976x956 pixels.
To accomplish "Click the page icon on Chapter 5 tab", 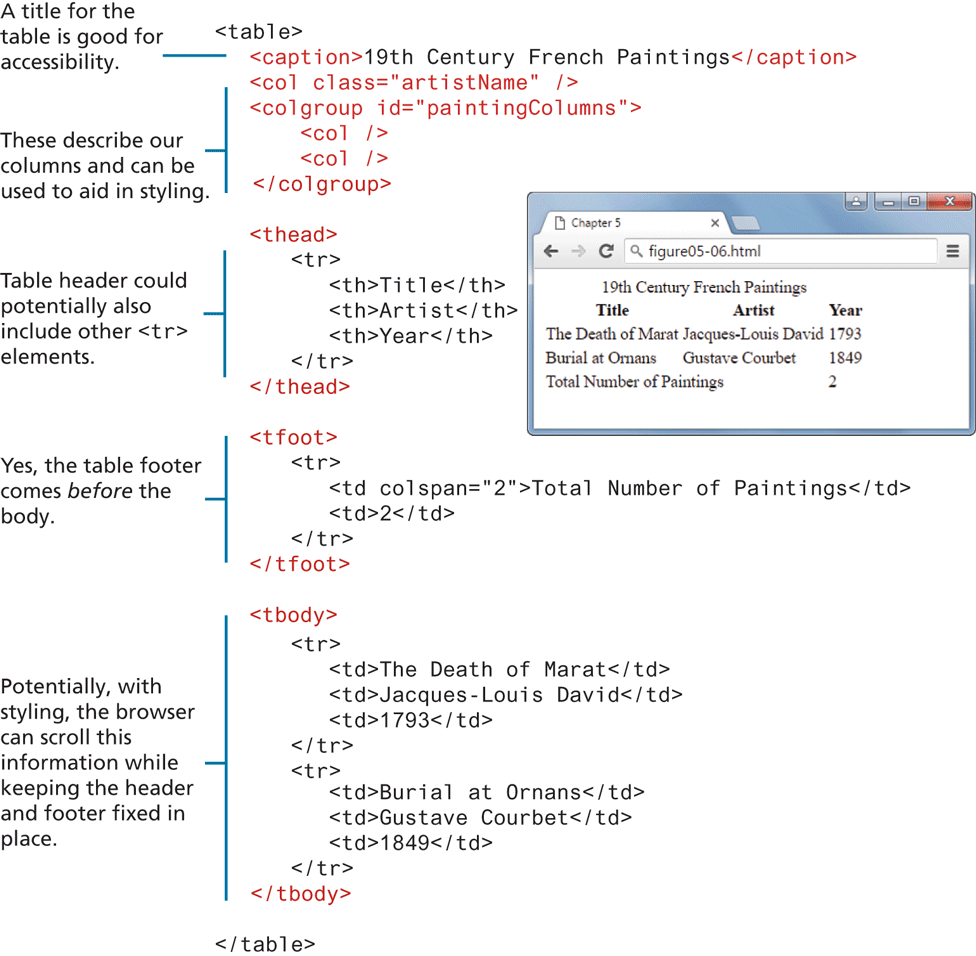I will pyautogui.click(x=560, y=223).
